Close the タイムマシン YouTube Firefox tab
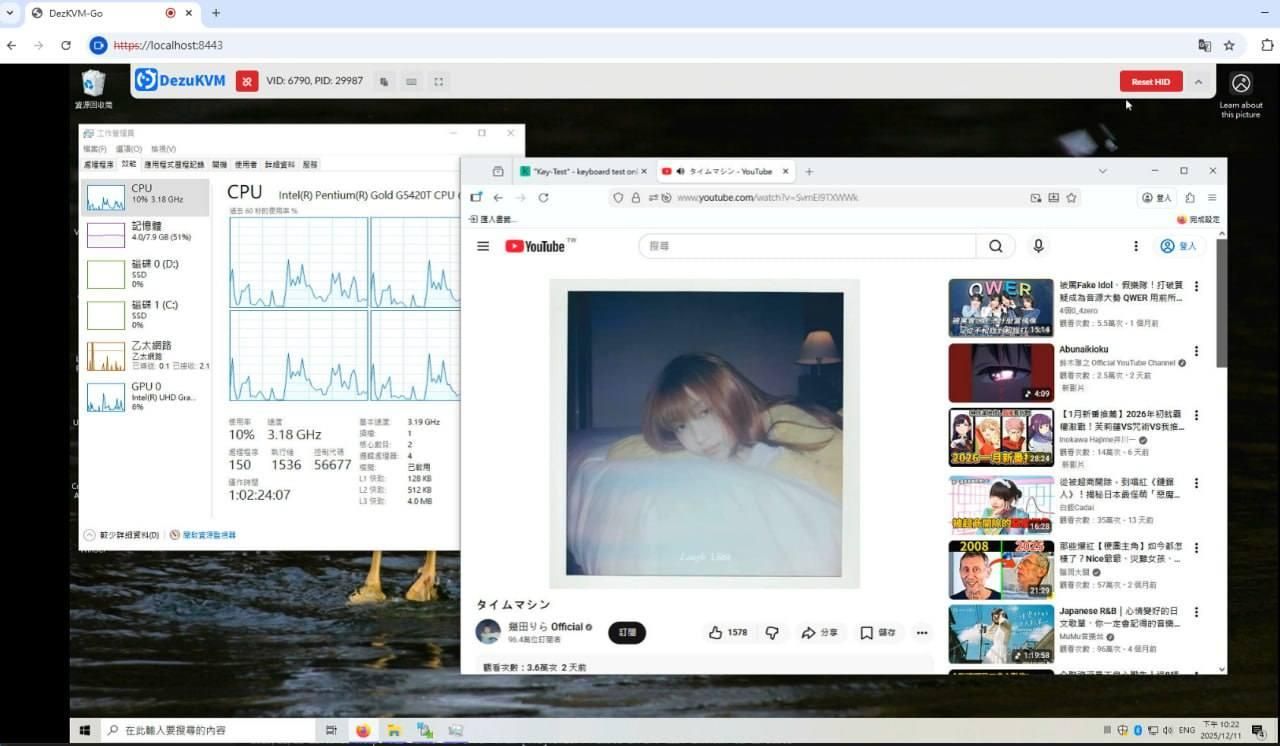This screenshot has height=746, width=1280. click(x=786, y=171)
